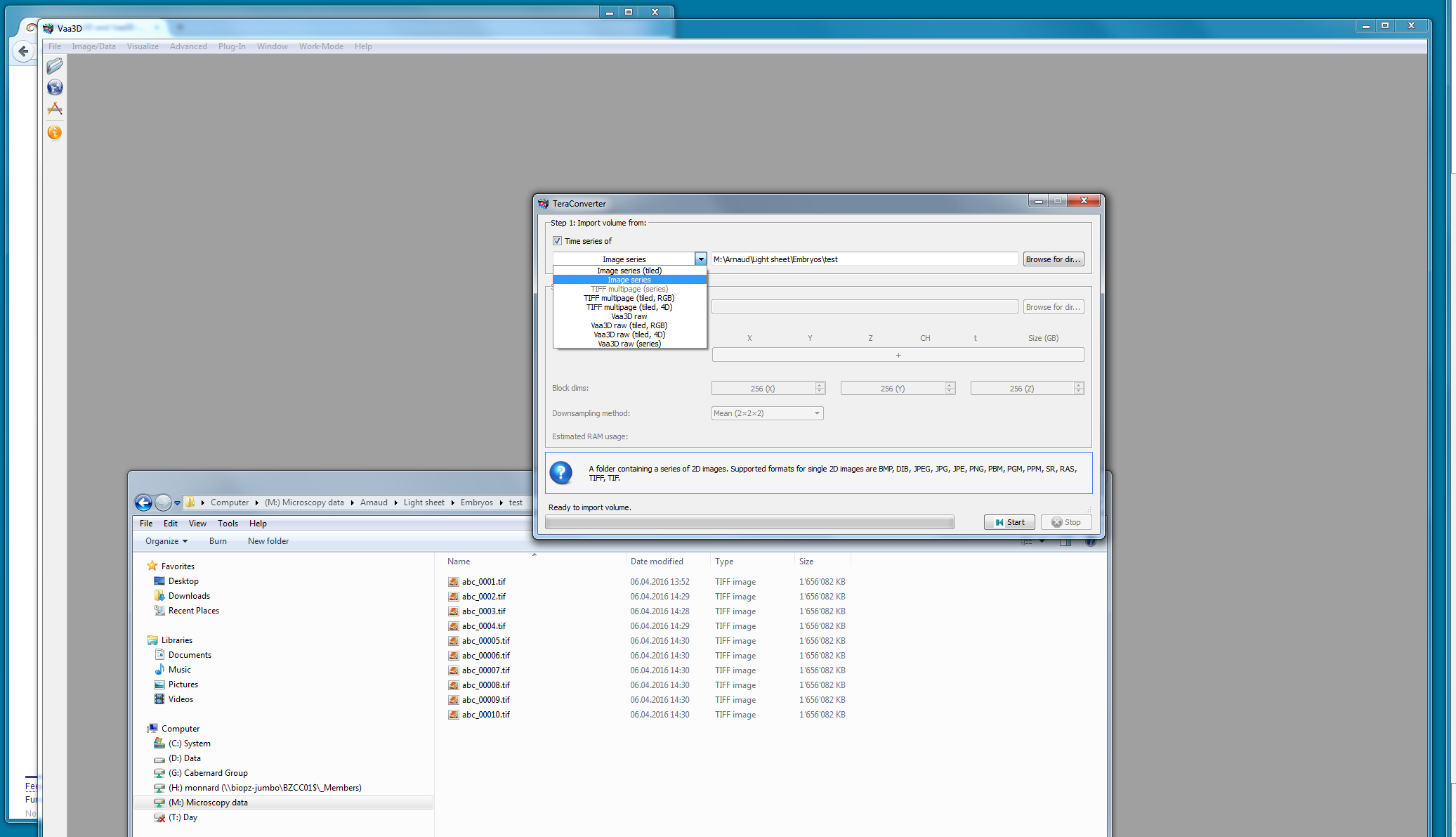Open the Vaa3D File menu
The width and height of the screenshot is (1456, 837).
point(55,46)
